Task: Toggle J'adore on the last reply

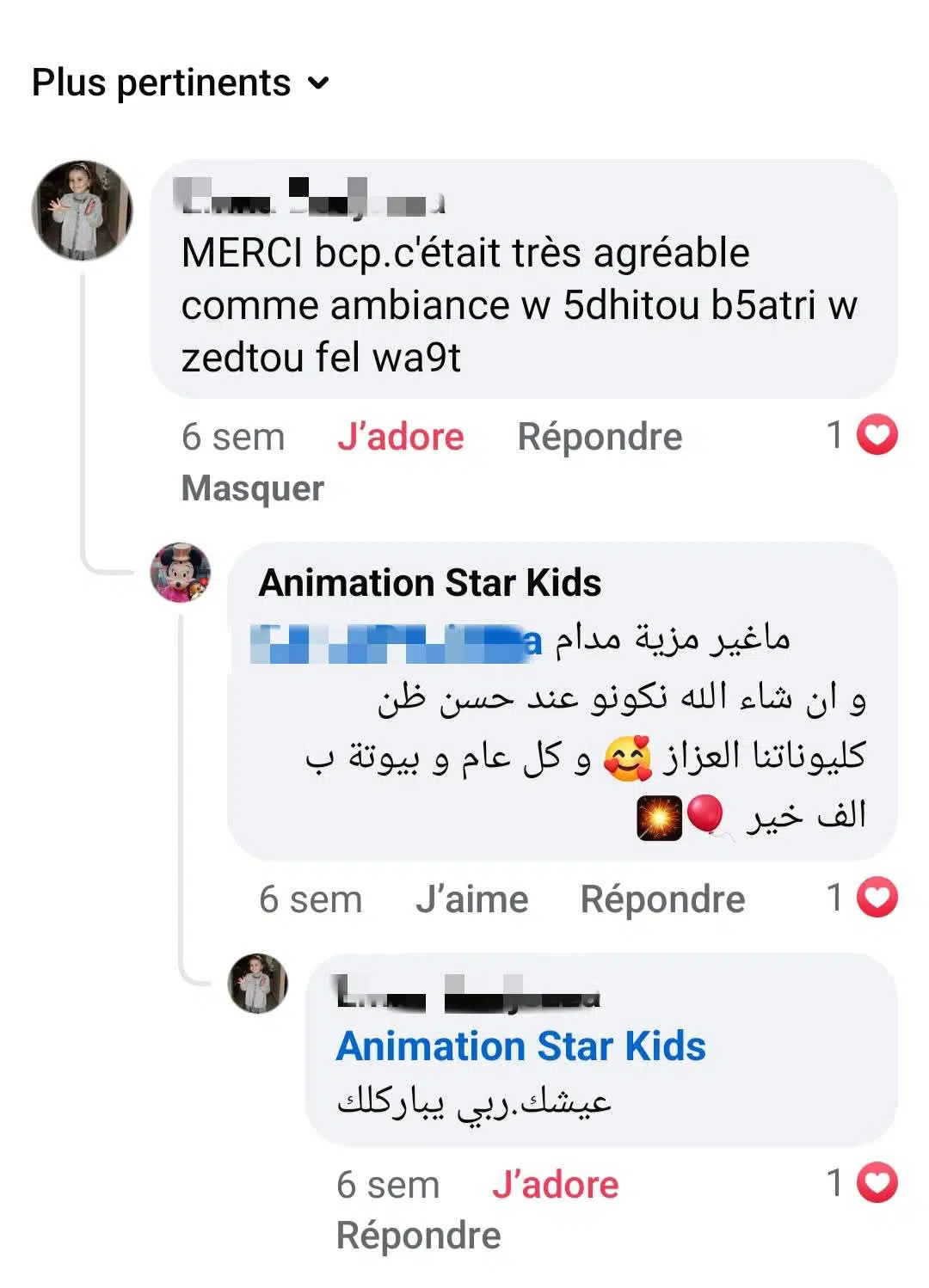Action: tap(555, 1185)
